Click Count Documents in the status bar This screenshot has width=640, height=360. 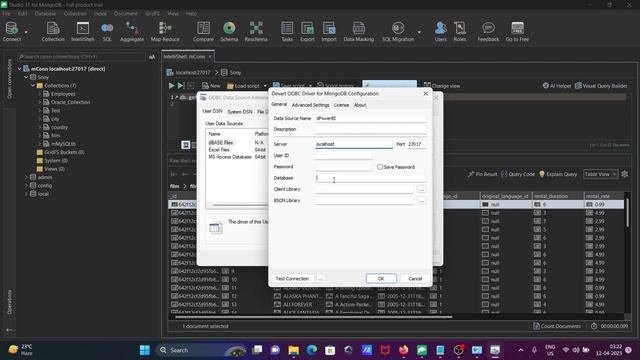pyautogui.click(x=557, y=326)
